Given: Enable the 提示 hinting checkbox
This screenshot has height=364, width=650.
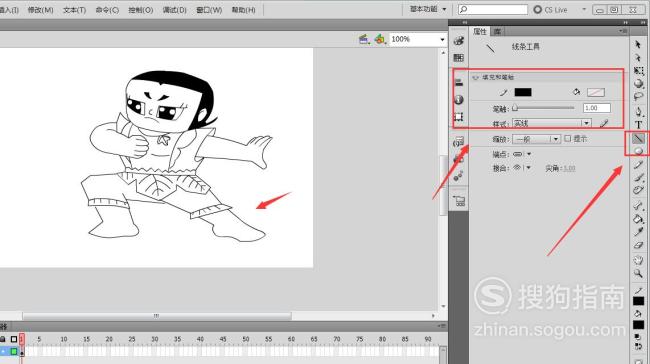Looking at the screenshot, I should coord(568,138).
